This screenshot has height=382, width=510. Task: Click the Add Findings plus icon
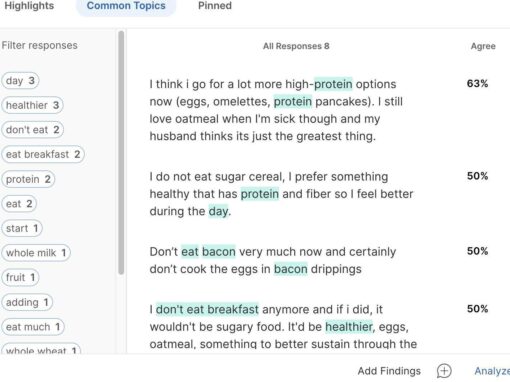tap(444, 371)
